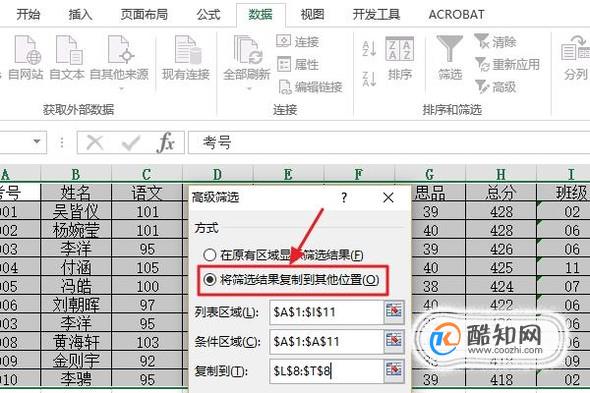Open 现有连接 existing connections icon
Screen dimensions: 590x393
(187, 50)
